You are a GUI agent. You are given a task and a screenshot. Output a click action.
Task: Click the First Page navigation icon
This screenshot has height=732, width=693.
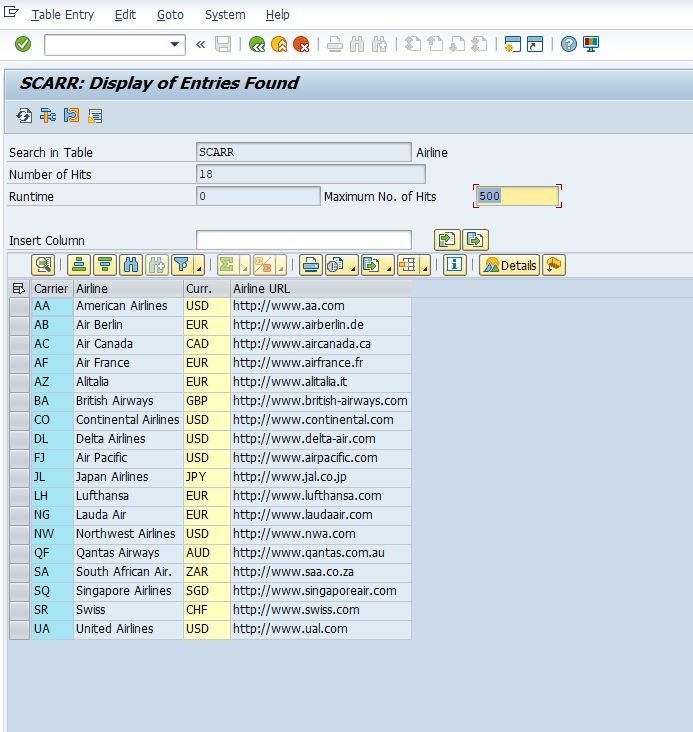[x=412, y=44]
